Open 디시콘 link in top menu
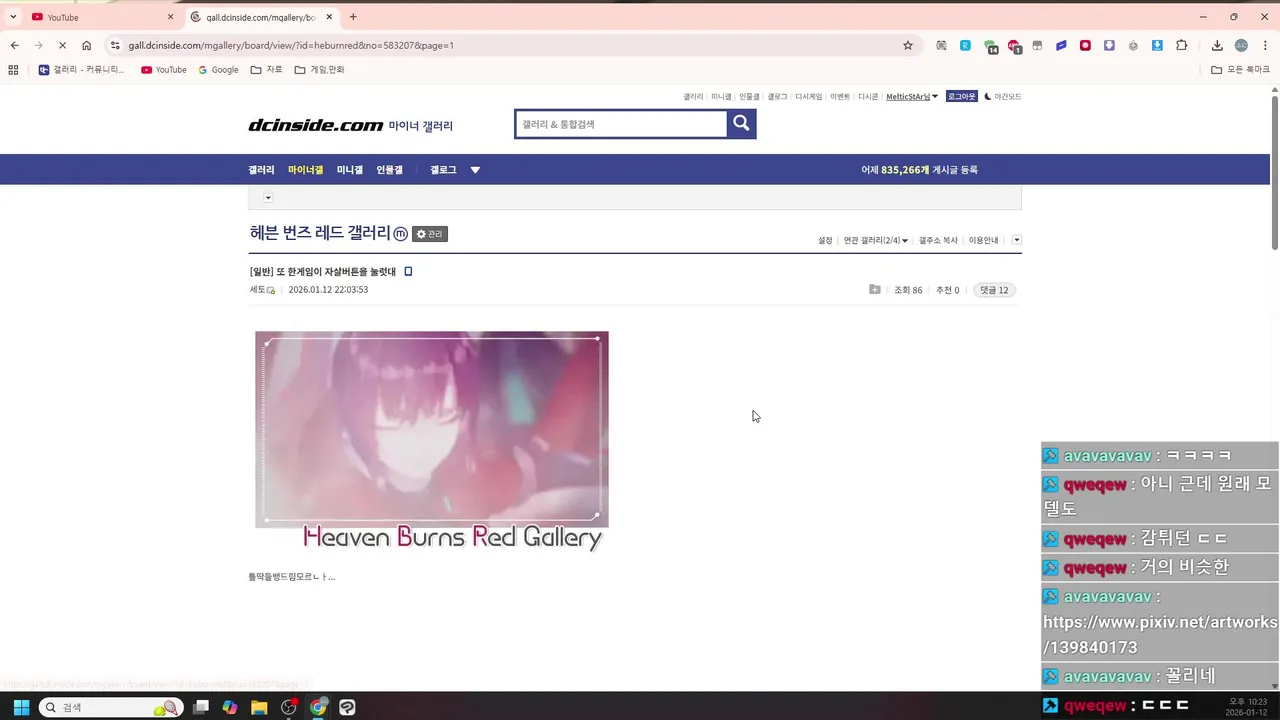The height and width of the screenshot is (720, 1280). pos(868,97)
